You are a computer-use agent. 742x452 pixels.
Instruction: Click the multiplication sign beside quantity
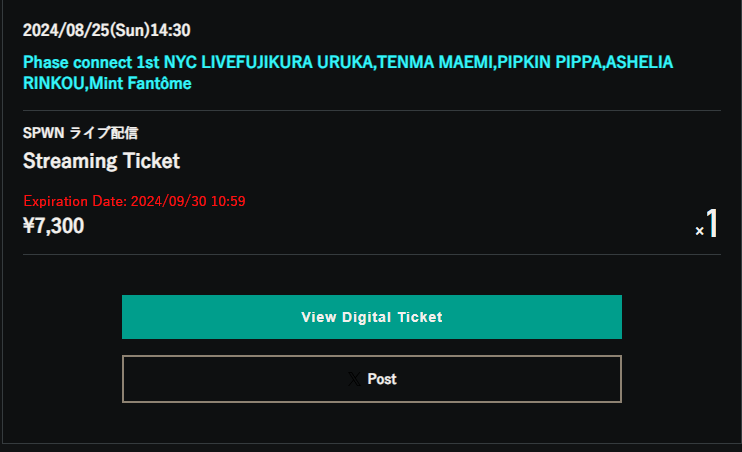click(699, 231)
